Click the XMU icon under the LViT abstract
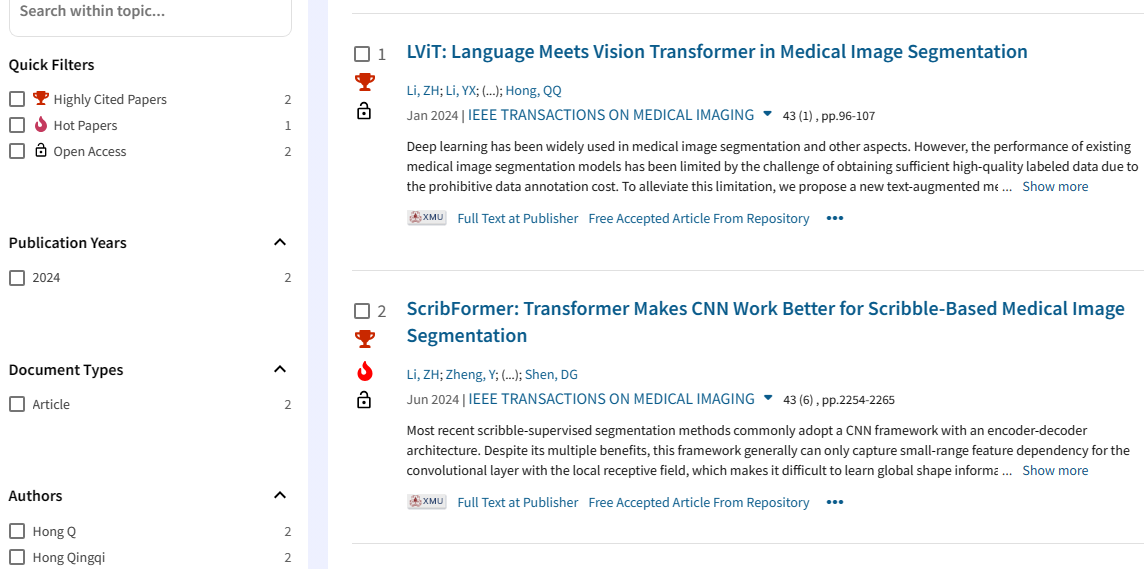 click(x=427, y=218)
